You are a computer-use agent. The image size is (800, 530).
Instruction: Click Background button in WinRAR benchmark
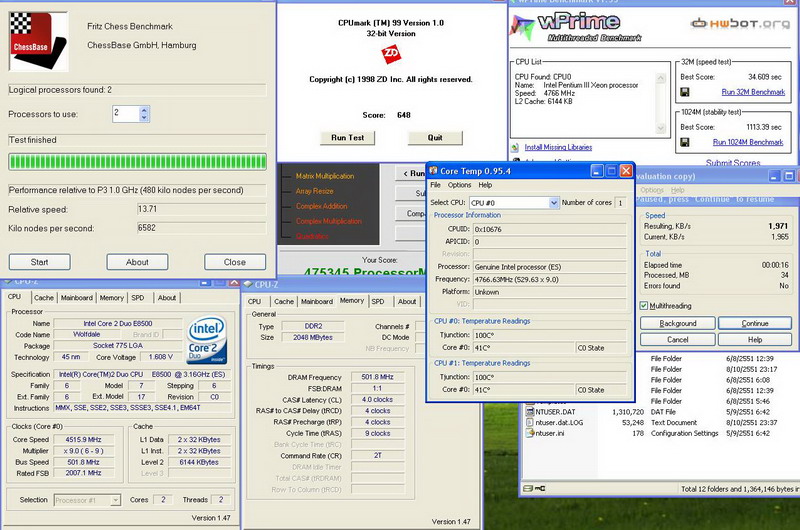(x=678, y=323)
